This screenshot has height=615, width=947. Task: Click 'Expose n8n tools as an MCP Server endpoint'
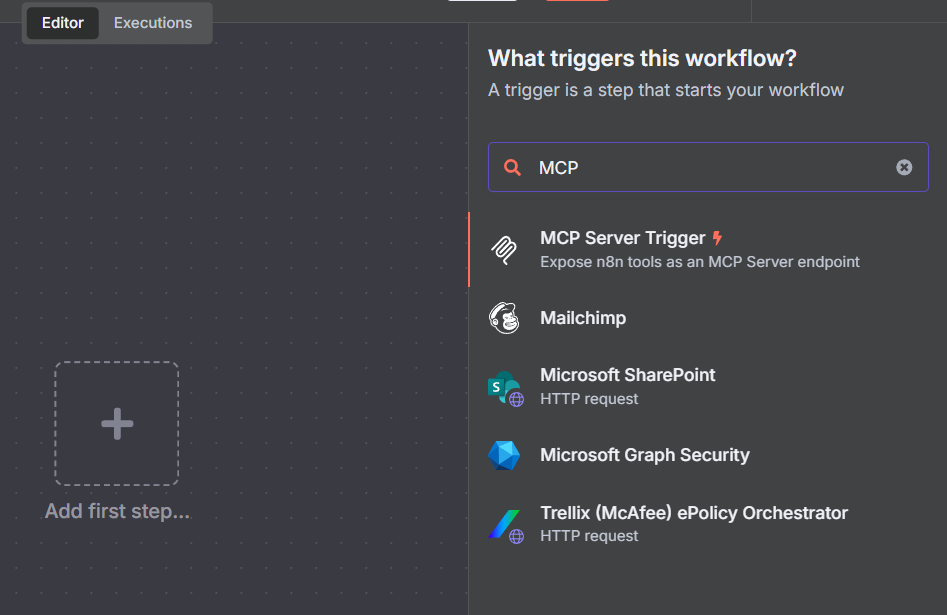699,262
